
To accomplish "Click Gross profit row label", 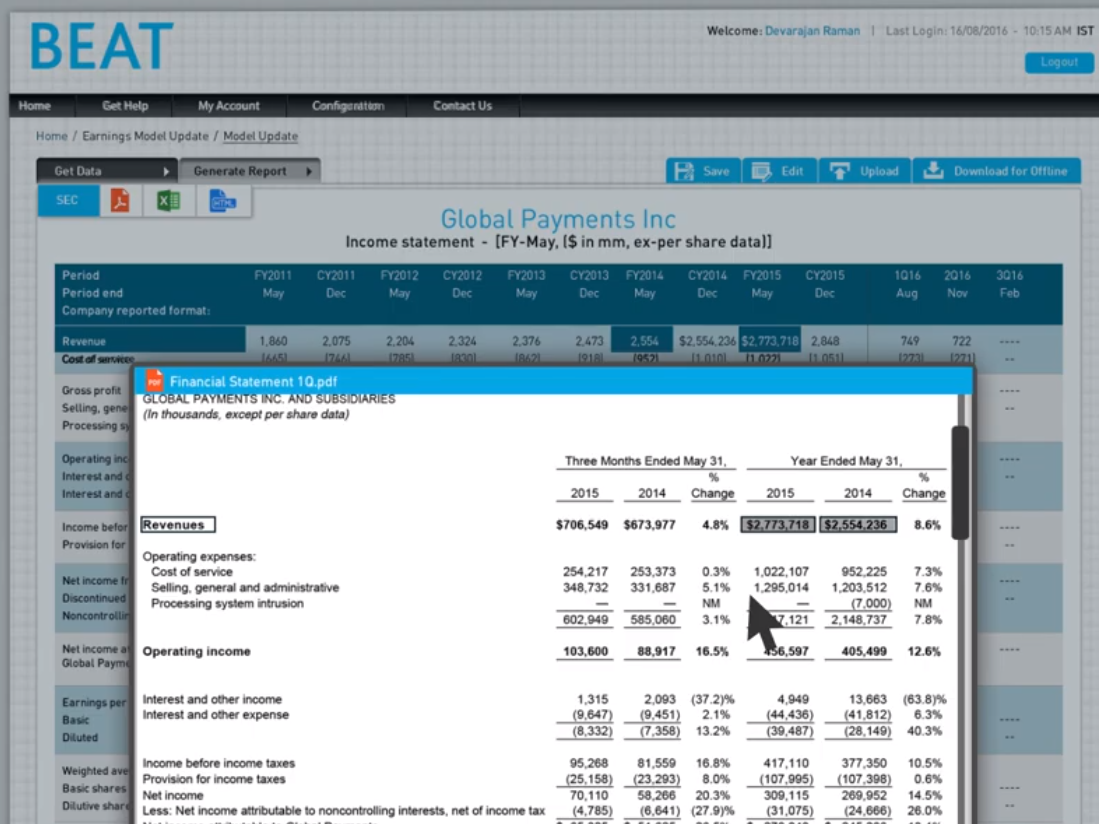I will 91,390.
